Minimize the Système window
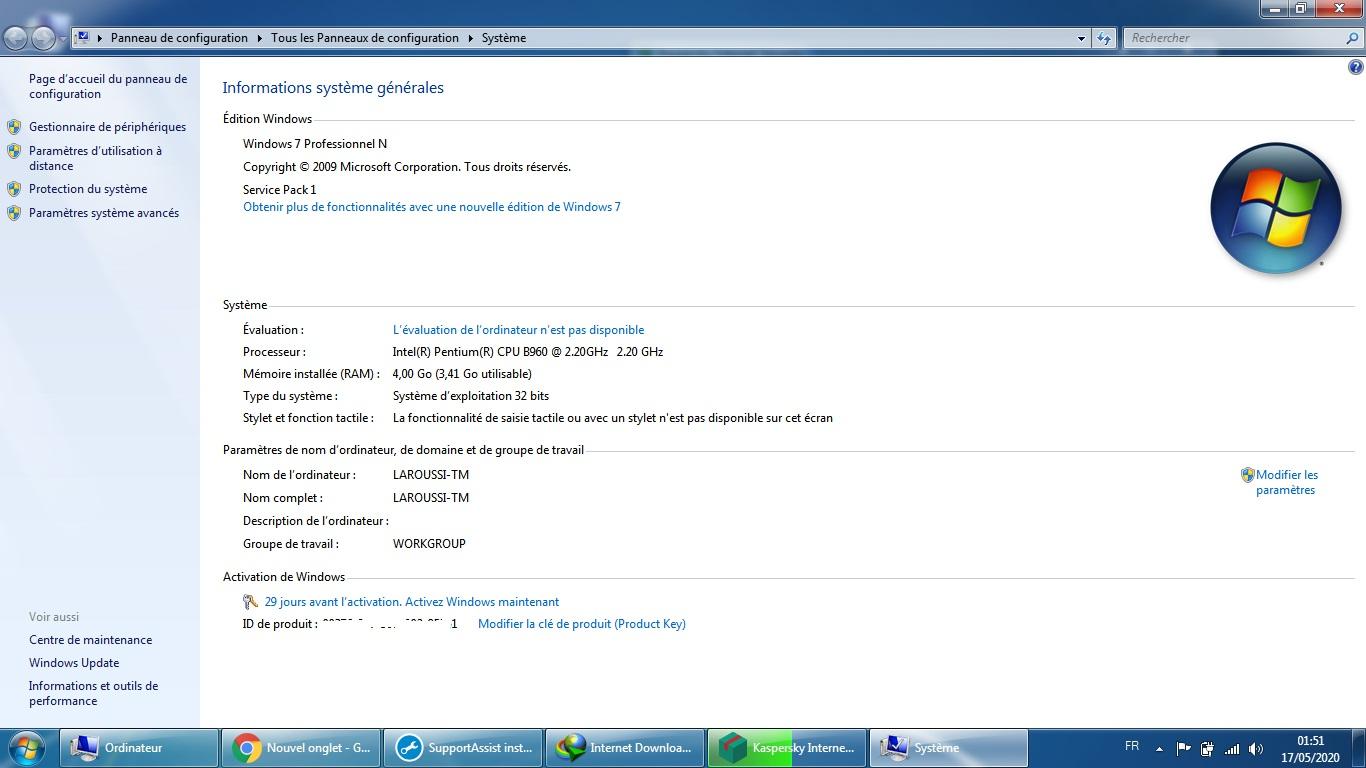The width and height of the screenshot is (1366, 768). click(1274, 9)
